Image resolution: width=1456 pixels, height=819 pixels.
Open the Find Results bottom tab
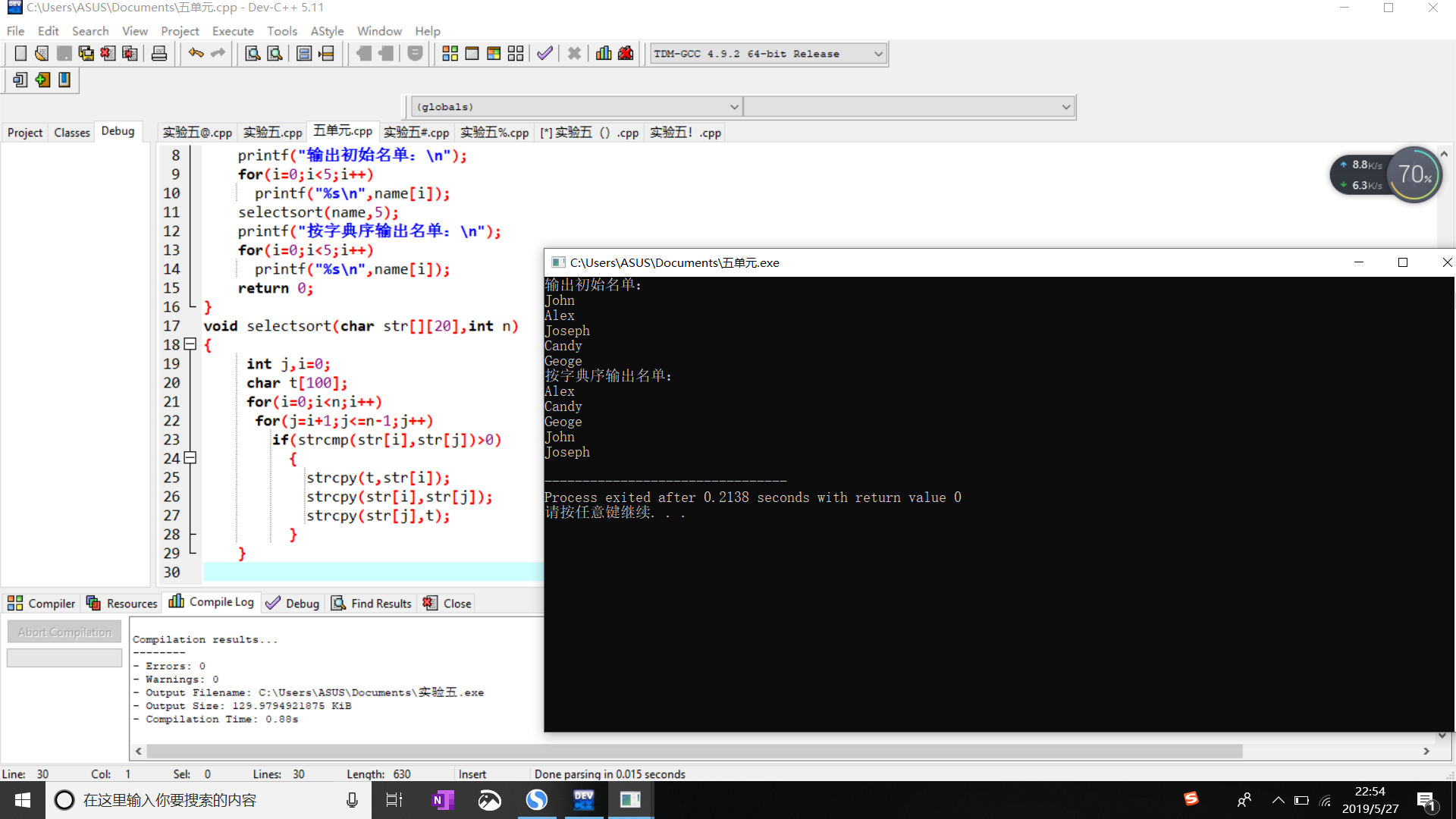point(372,604)
